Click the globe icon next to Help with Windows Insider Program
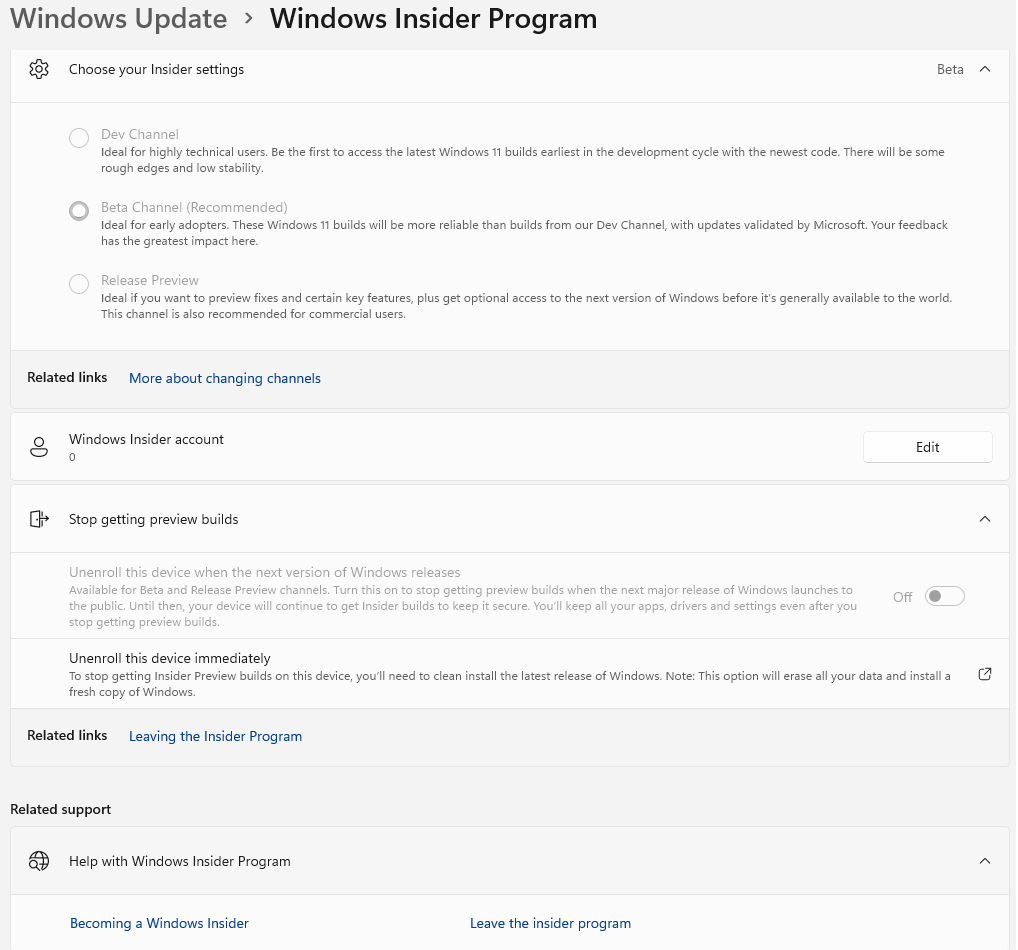Image resolution: width=1018 pixels, height=950 pixels. [x=39, y=861]
